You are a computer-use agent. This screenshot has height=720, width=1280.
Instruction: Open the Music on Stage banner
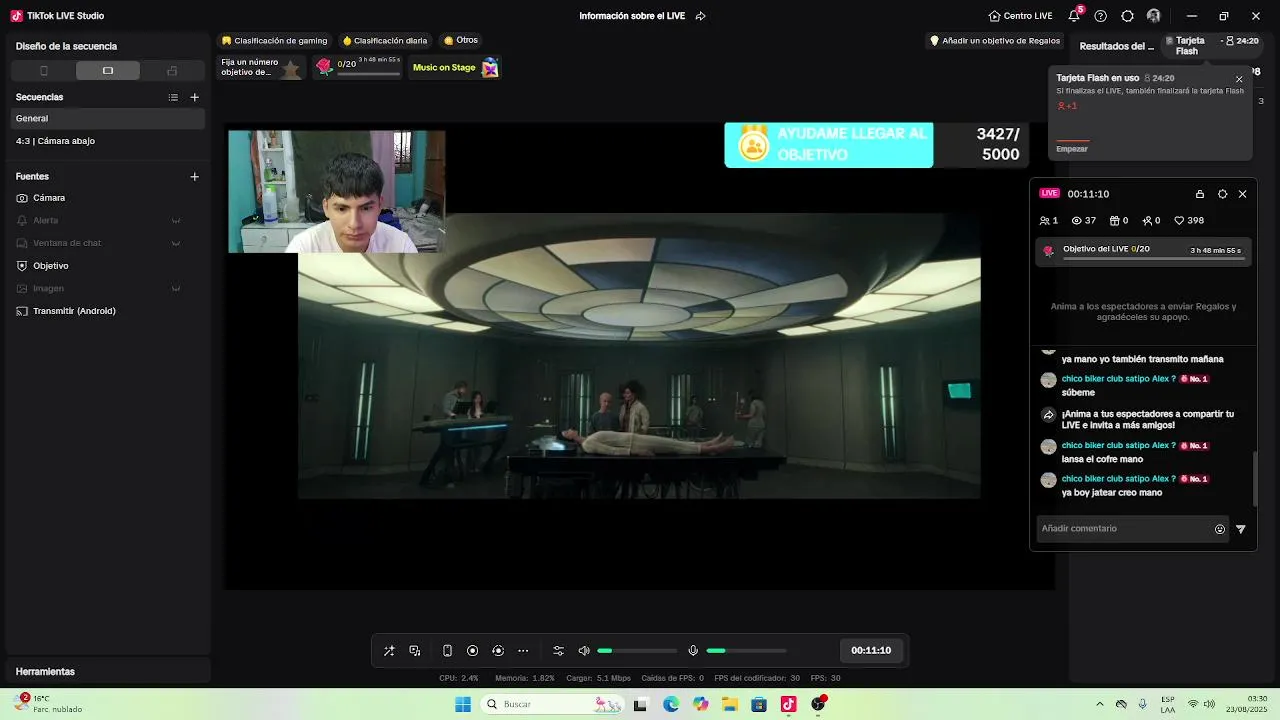(x=455, y=67)
